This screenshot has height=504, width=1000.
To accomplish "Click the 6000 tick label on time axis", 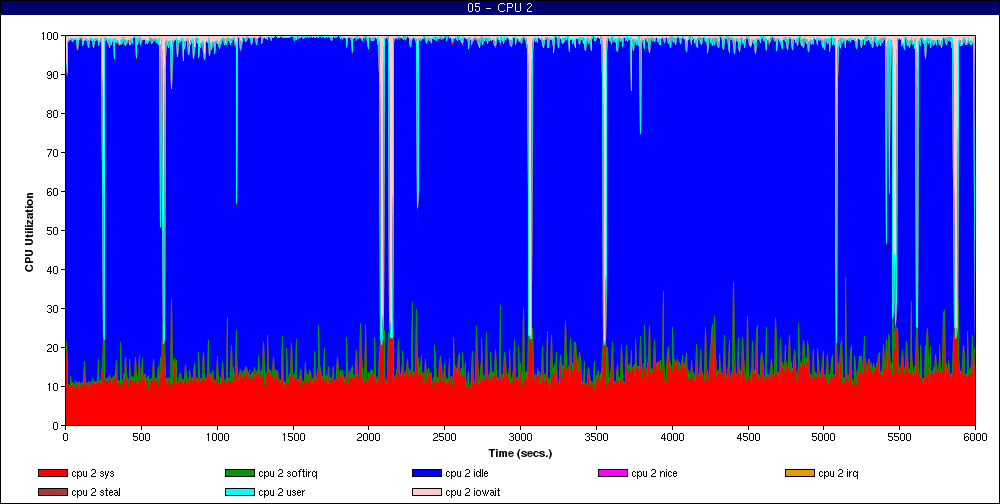I will (x=975, y=438).
